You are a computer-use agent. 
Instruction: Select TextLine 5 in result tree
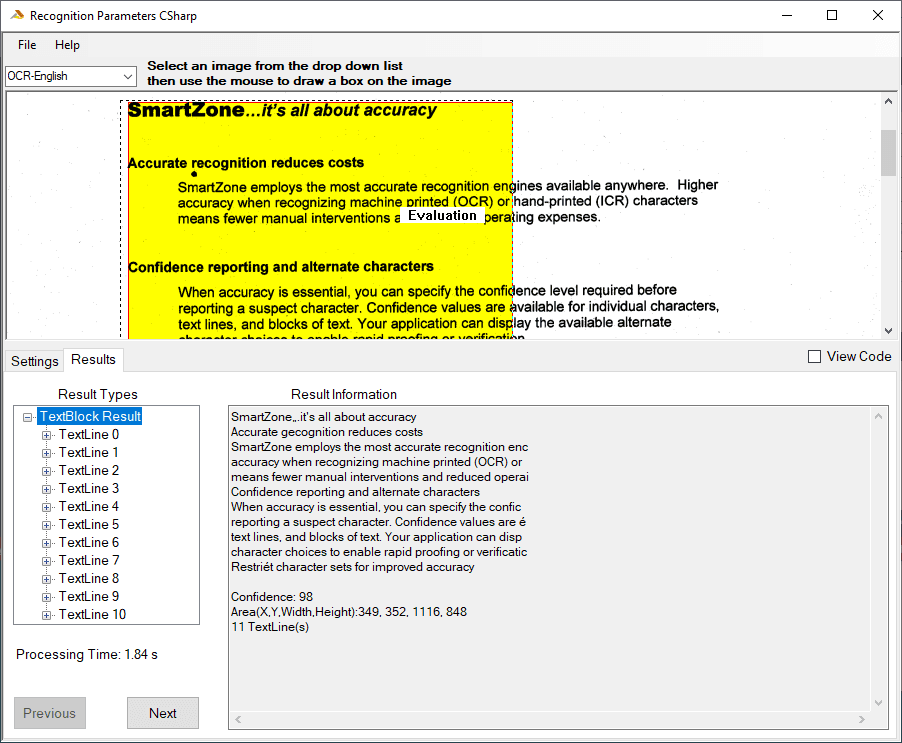point(89,524)
